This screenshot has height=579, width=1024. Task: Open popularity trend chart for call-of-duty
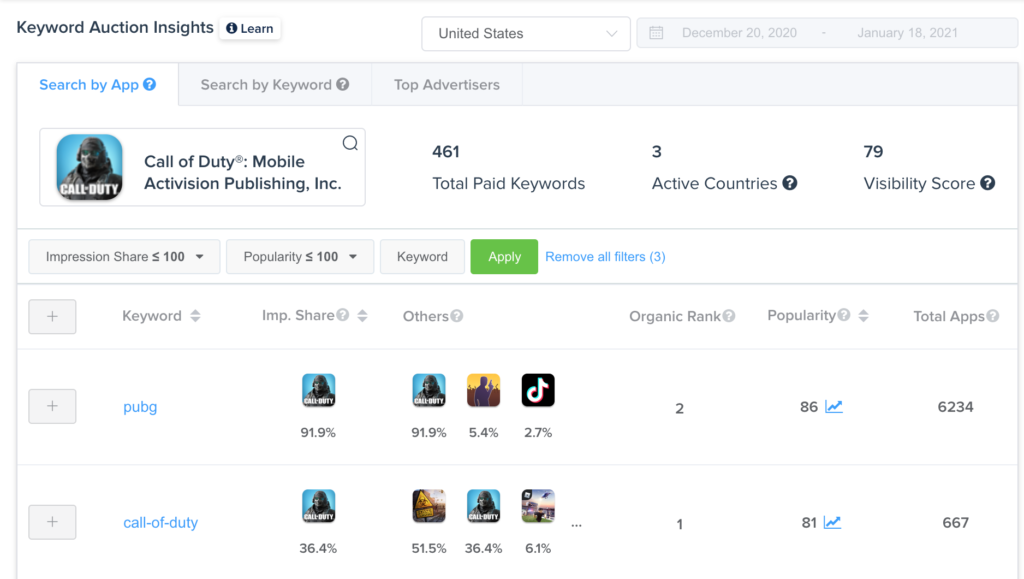coord(834,523)
